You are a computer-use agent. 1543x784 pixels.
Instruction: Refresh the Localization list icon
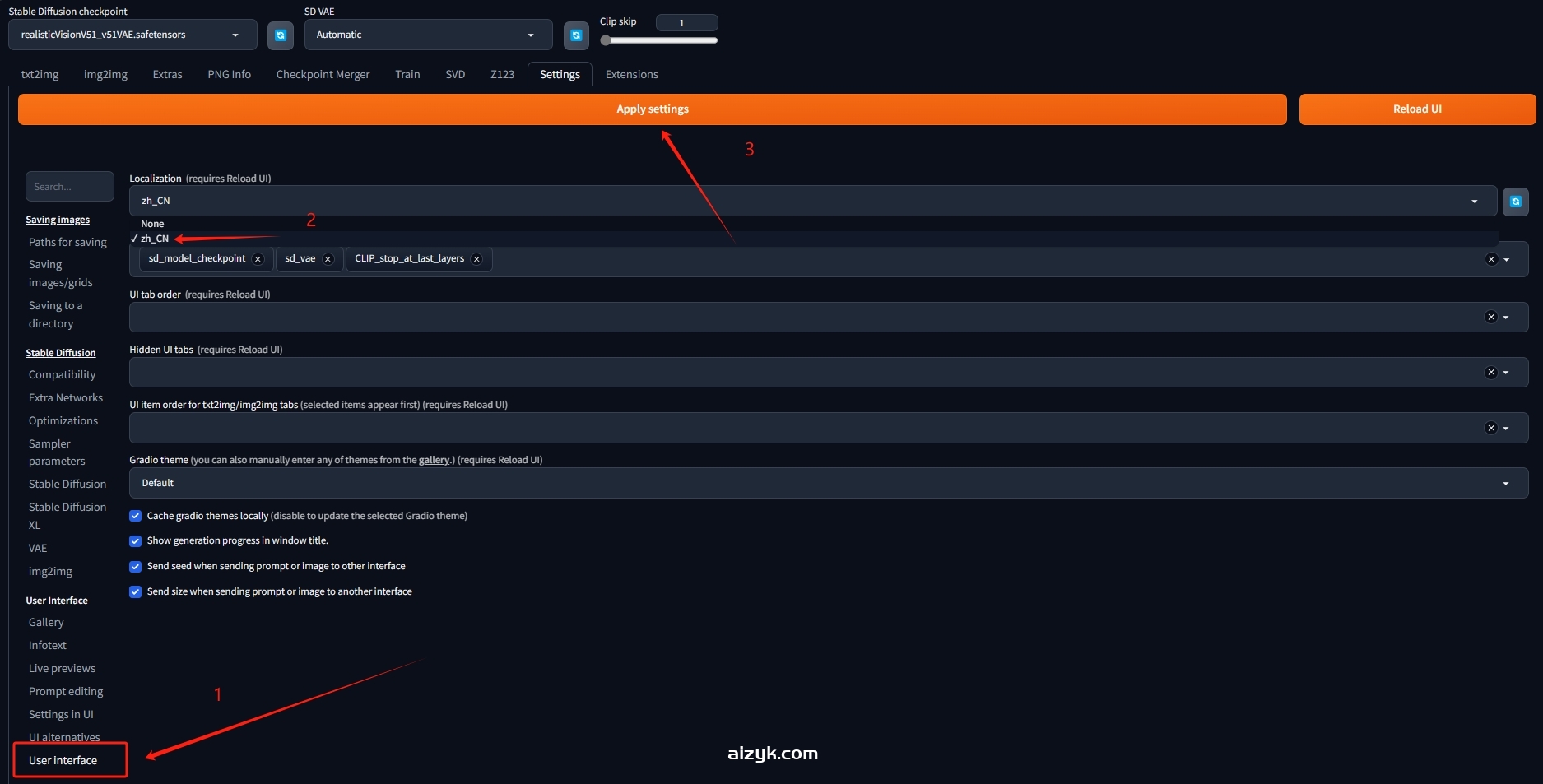(x=1515, y=202)
